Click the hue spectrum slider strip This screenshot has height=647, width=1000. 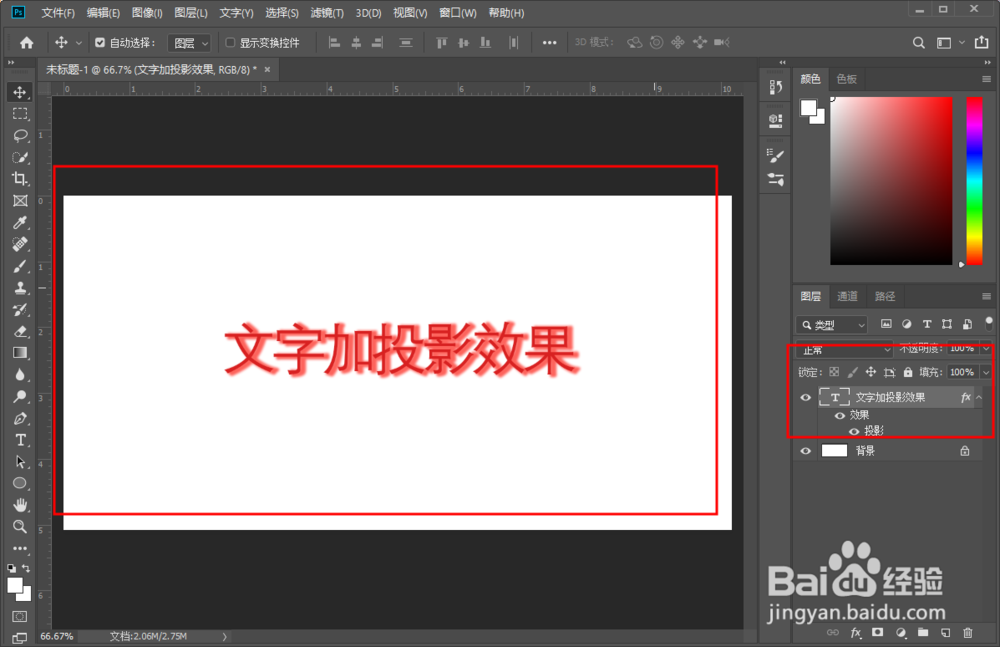(974, 181)
